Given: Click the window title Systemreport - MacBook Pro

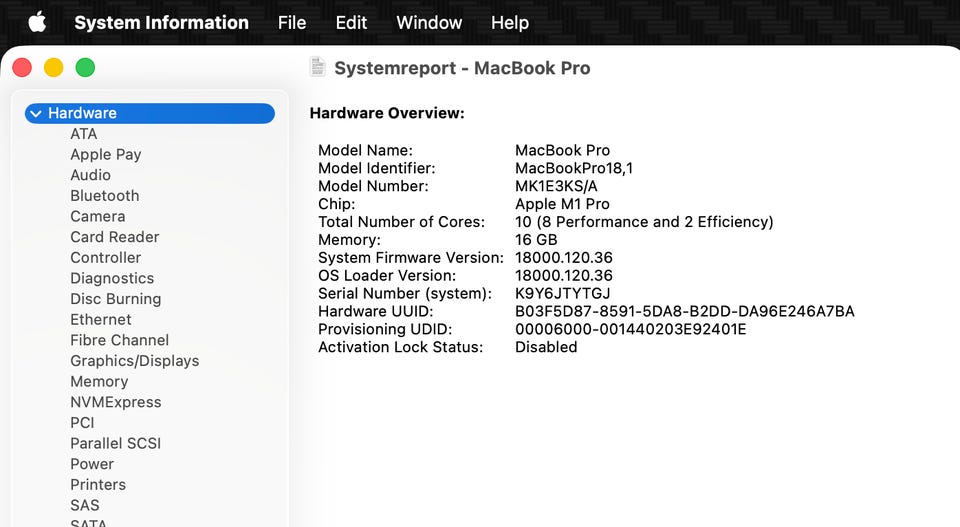Looking at the screenshot, I should click(462, 68).
